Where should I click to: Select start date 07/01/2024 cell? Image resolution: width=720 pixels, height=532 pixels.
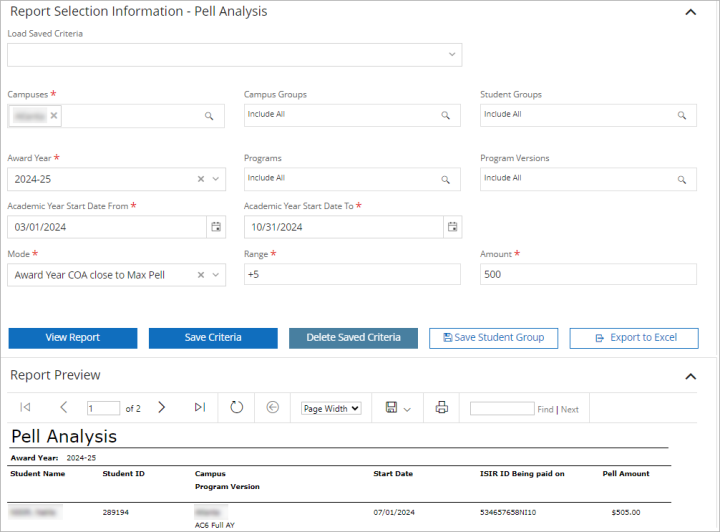(394, 512)
